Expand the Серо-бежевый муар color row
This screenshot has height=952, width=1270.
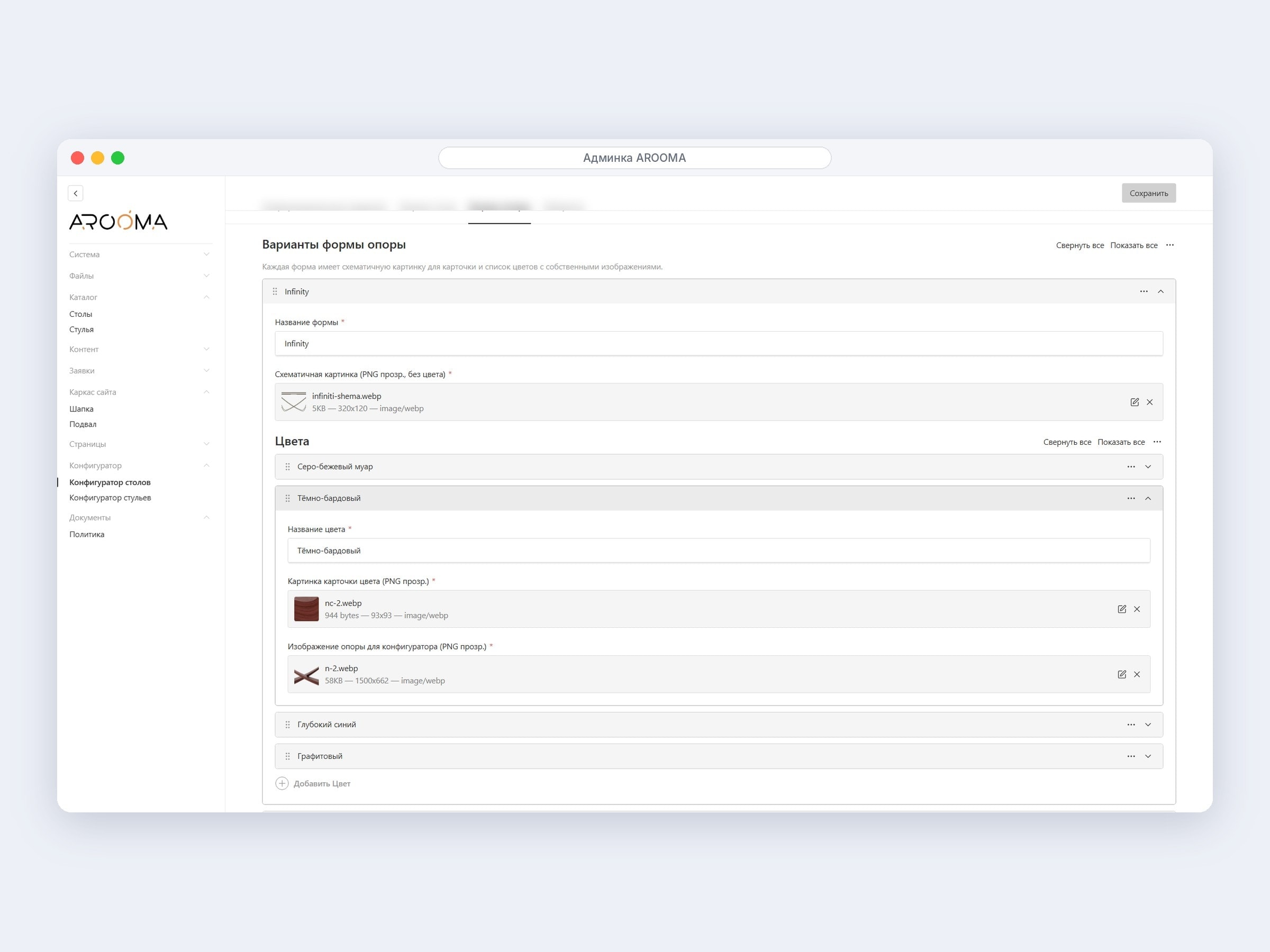tap(1148, 467)
